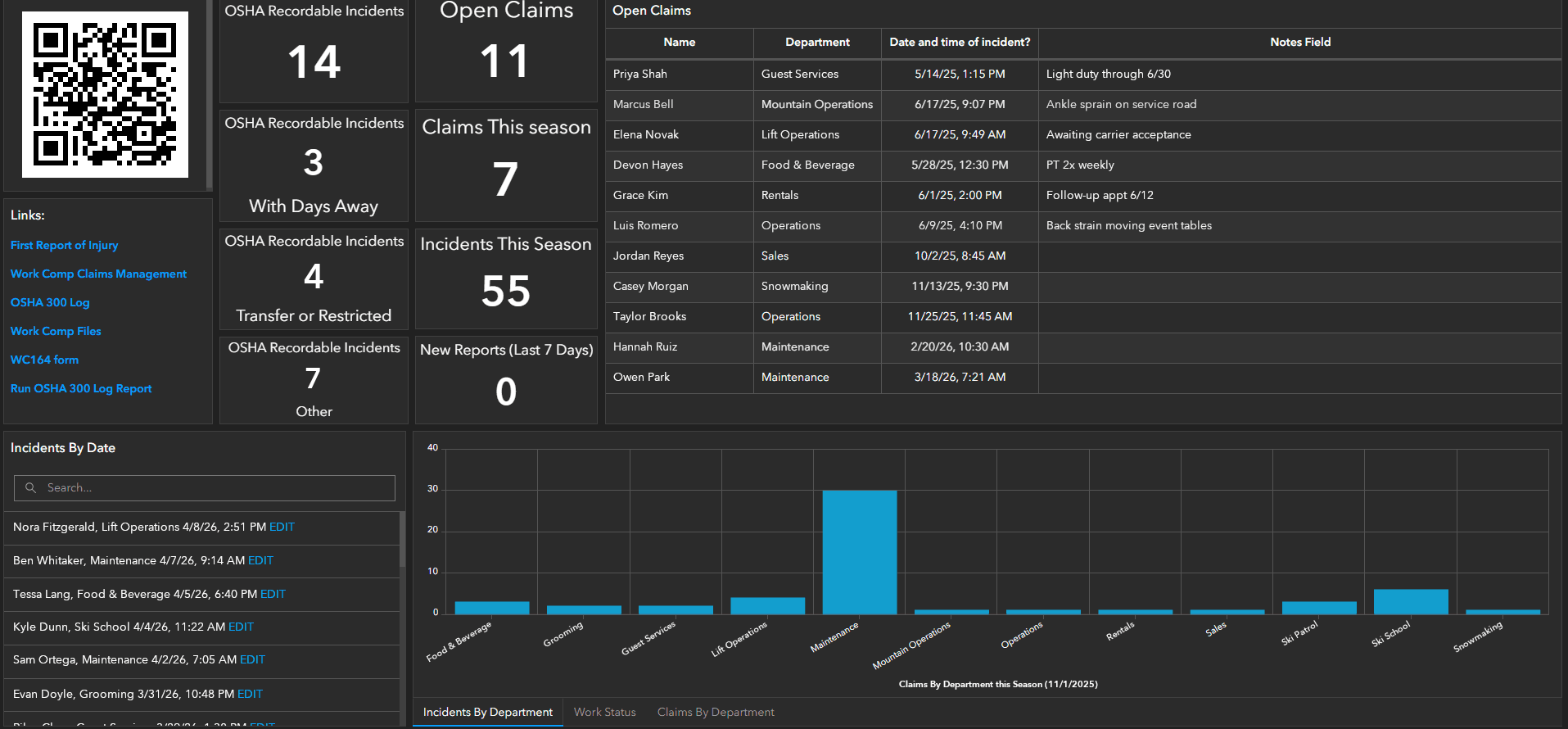Select the Lift Operations chart bar
This screenshot has height=729, width=1568.
(767, 605)
